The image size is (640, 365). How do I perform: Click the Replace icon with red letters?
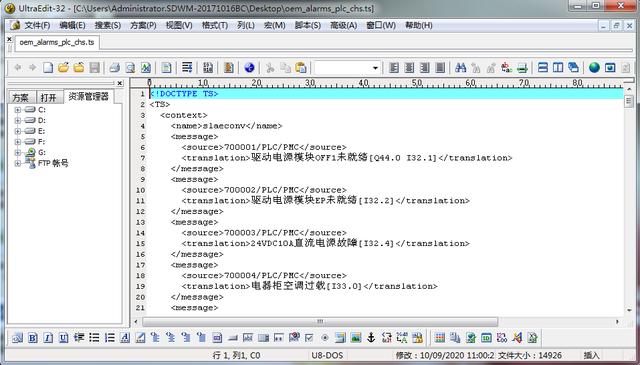(507, 67)
